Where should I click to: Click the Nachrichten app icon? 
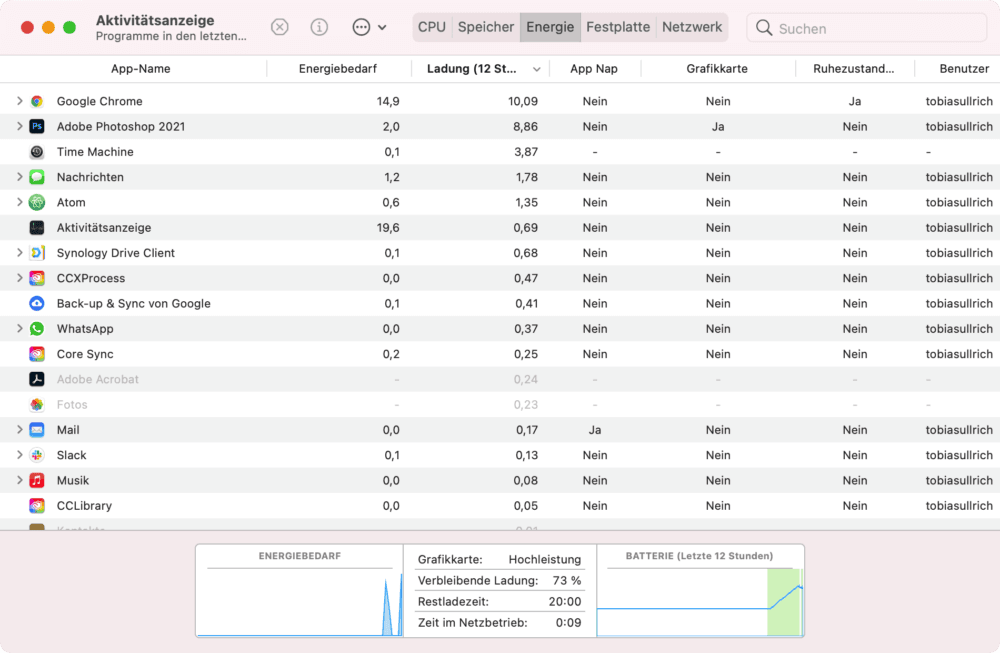click(x=37, y=177)
